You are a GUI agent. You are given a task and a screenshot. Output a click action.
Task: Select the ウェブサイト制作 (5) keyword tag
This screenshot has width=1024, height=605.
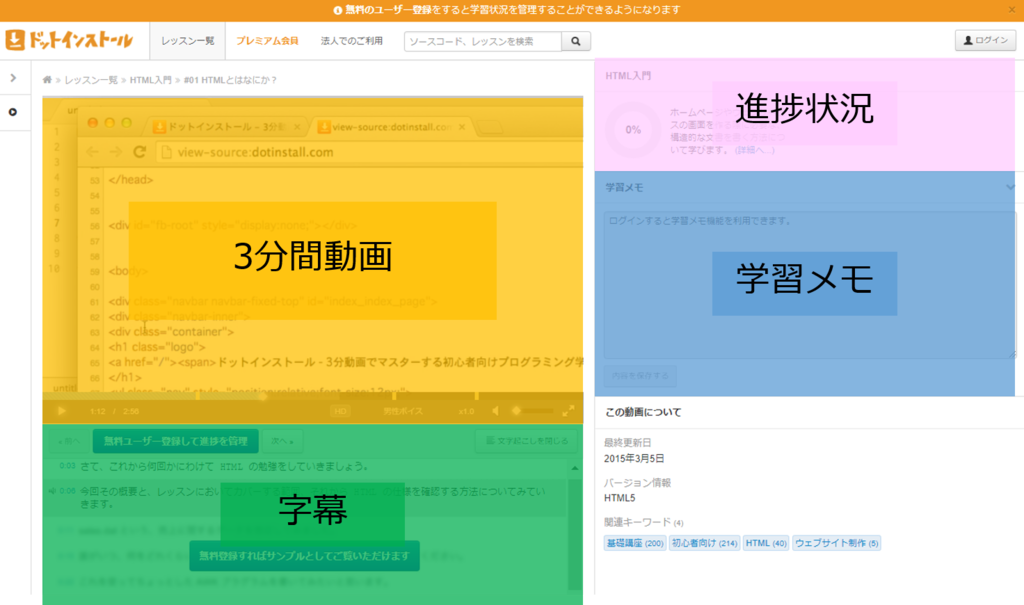[x=837, y=543]
